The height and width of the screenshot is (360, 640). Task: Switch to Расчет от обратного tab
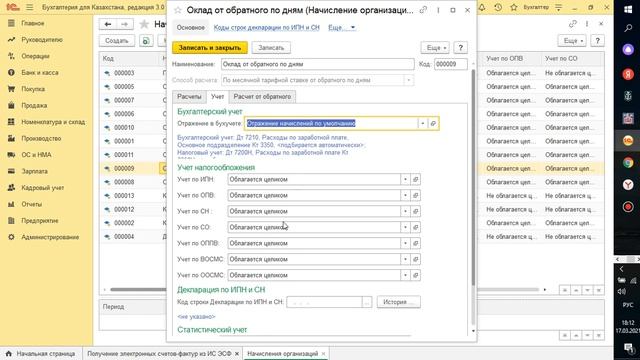tap(262, 97)
